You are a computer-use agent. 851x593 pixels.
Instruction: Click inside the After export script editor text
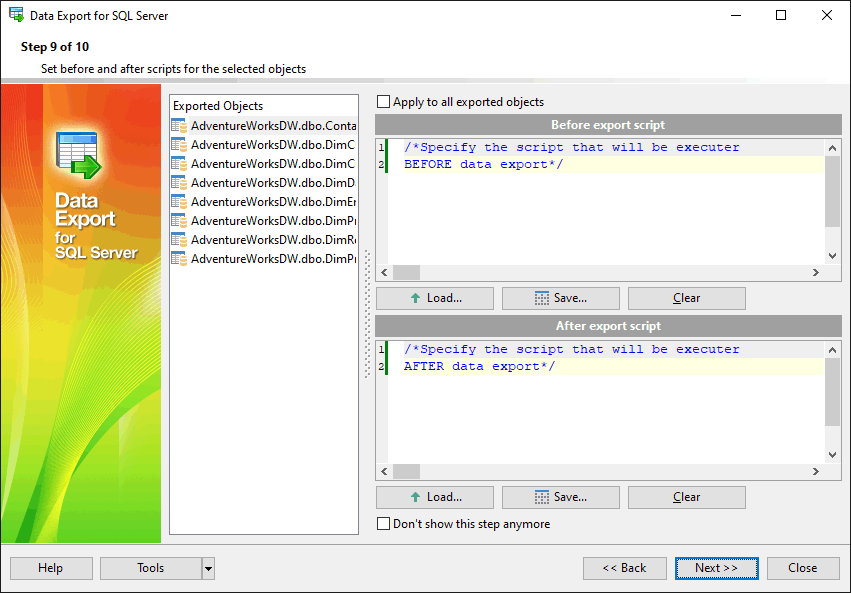pyautogui.click(x=600, y=410)
